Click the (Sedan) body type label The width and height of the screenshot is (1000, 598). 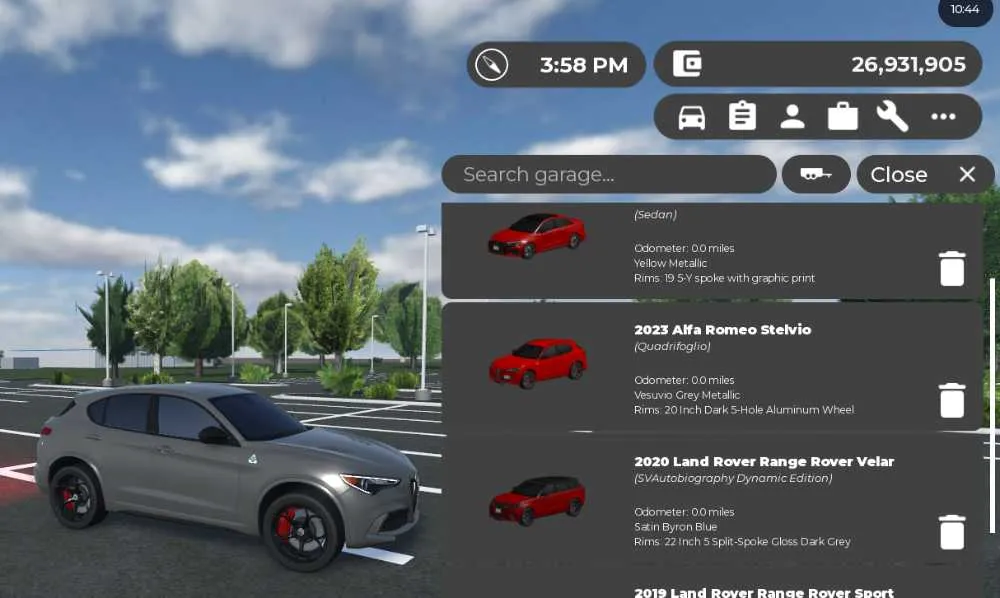(x=656, y=214)
